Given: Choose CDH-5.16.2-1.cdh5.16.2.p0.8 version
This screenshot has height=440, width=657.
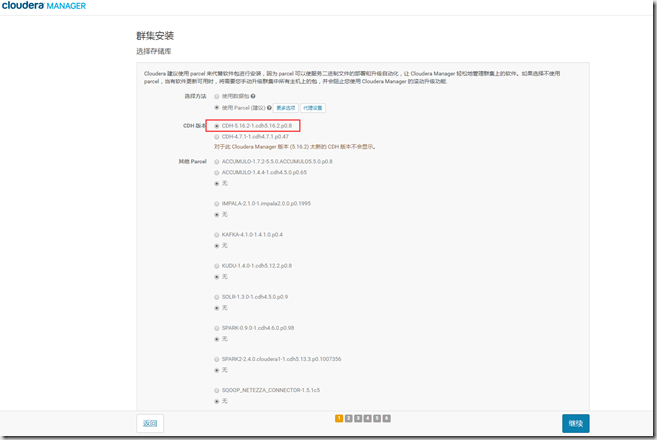Looking at the screenshot, I should click(x=217, y=126).
